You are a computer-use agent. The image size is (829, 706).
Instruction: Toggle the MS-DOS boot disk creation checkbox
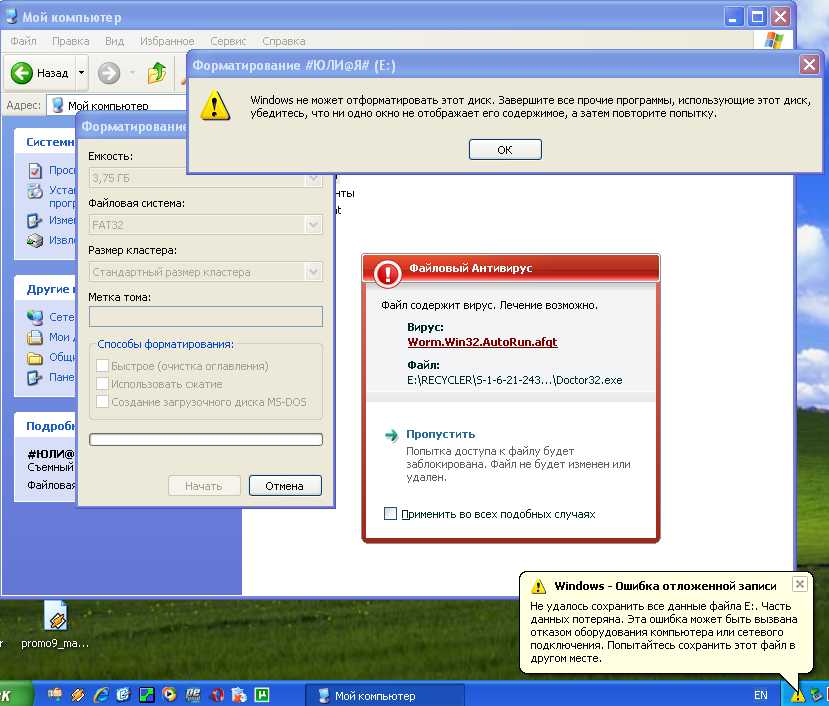(103, 401)
